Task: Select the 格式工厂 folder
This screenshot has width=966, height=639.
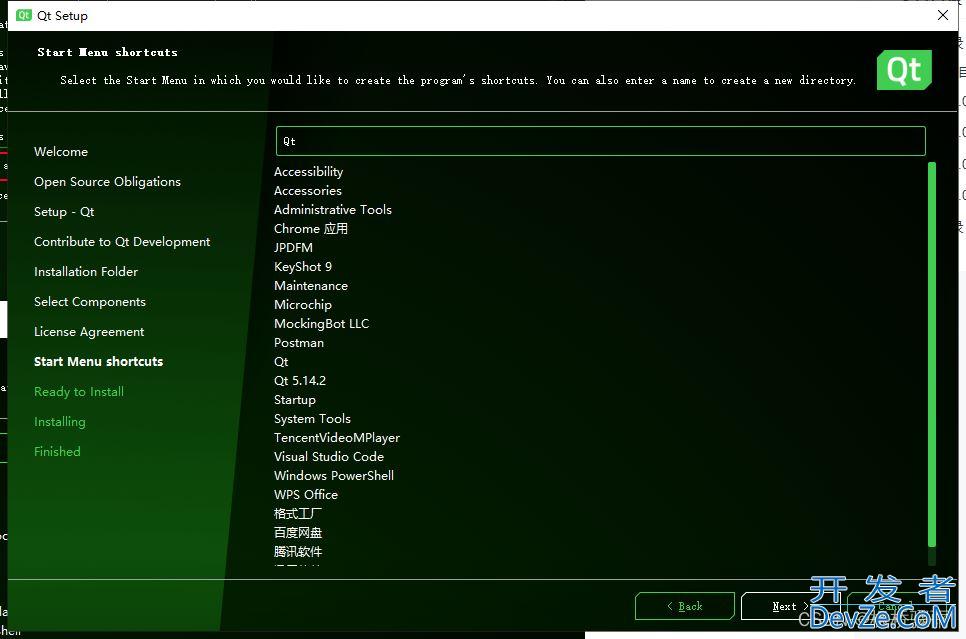Action: (x=298, y=514)
